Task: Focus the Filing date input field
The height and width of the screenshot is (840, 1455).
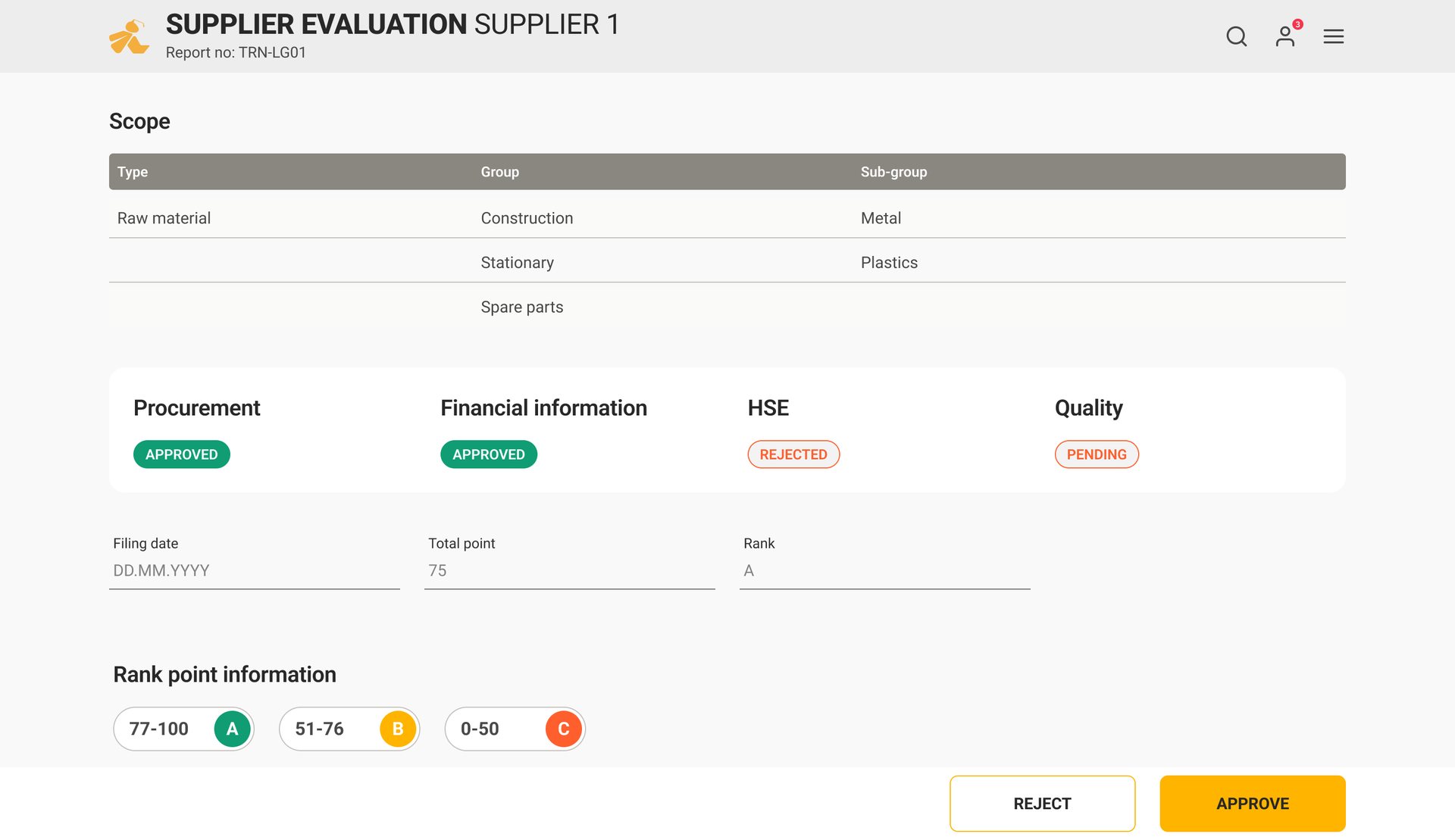Action: 255,571
